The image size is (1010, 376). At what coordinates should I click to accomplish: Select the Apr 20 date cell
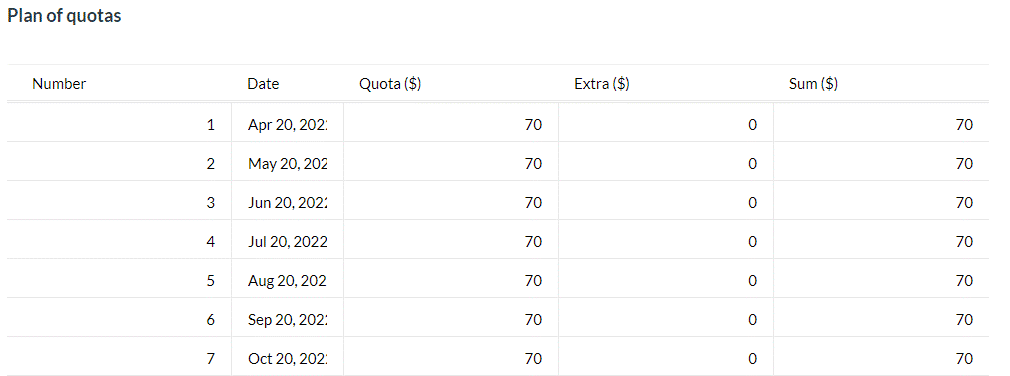(287, 126)
